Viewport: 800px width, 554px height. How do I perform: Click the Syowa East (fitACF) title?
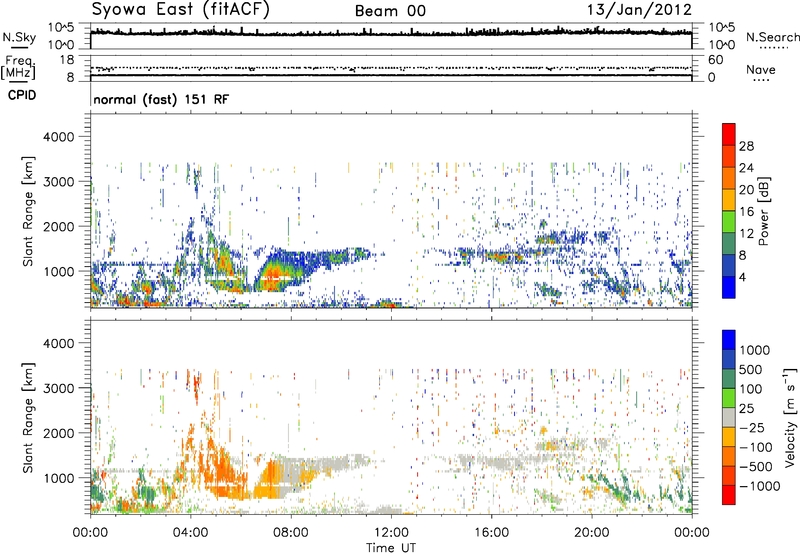(x=181, y=10)
